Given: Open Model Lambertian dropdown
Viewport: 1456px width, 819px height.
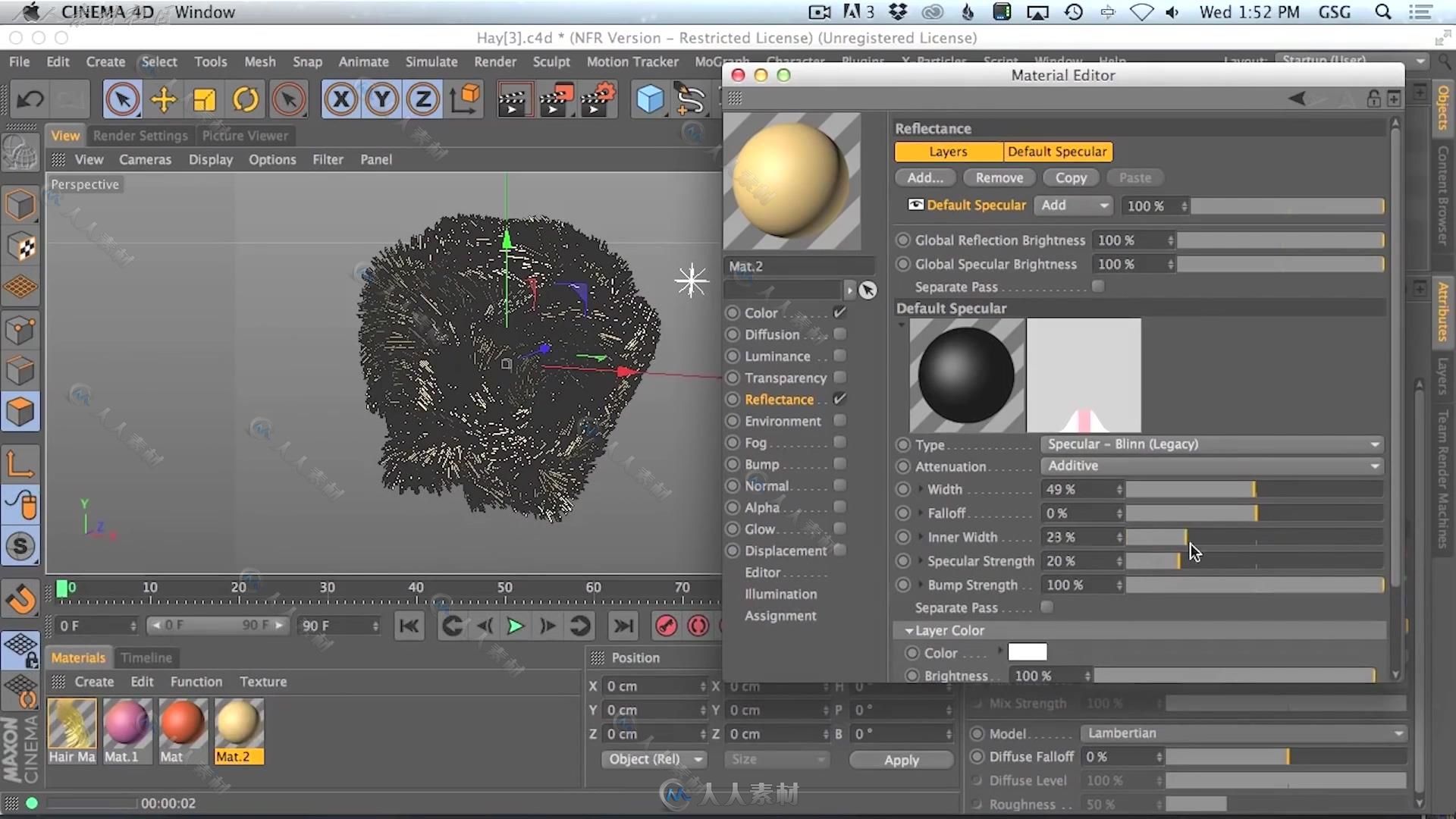Looking at the screenshot, I should [1244, 733].
